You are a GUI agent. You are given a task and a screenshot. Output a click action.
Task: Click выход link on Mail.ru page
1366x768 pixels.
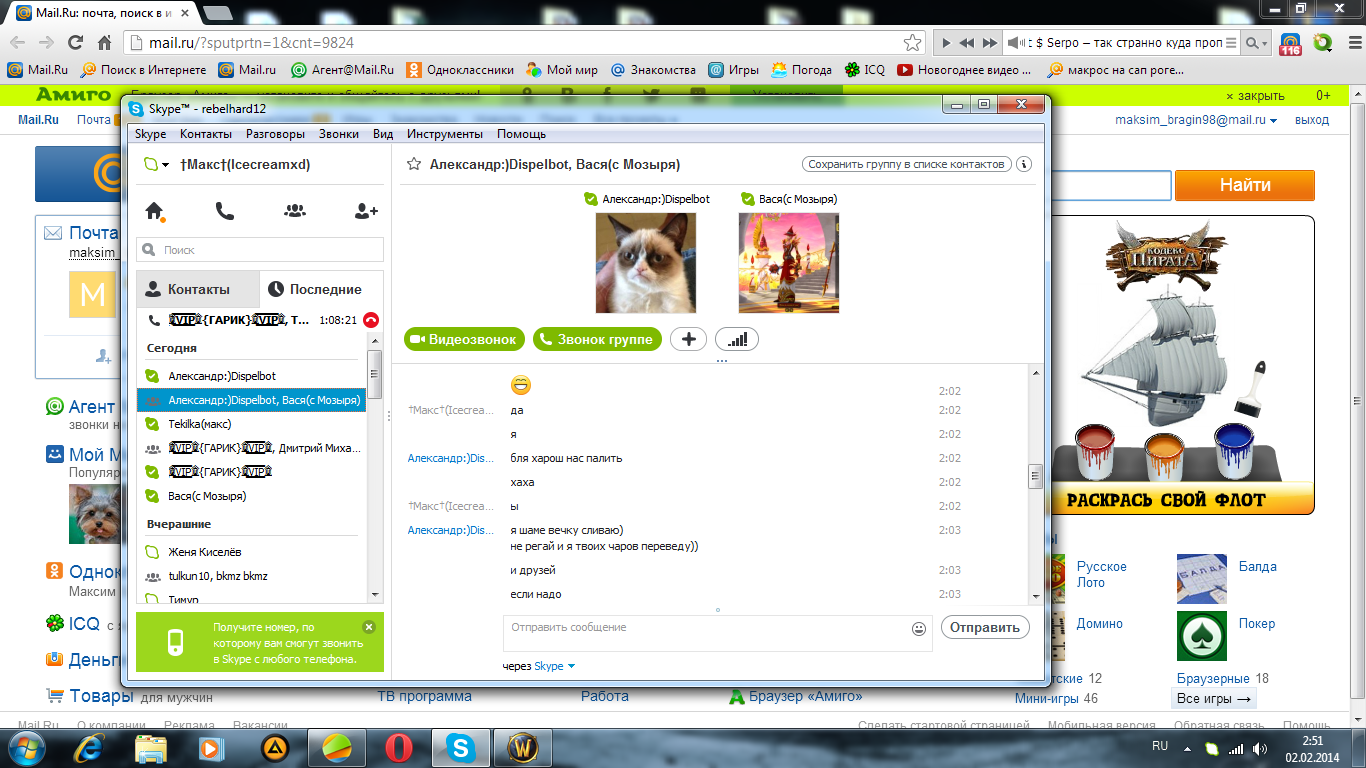tap(1312, 120)
